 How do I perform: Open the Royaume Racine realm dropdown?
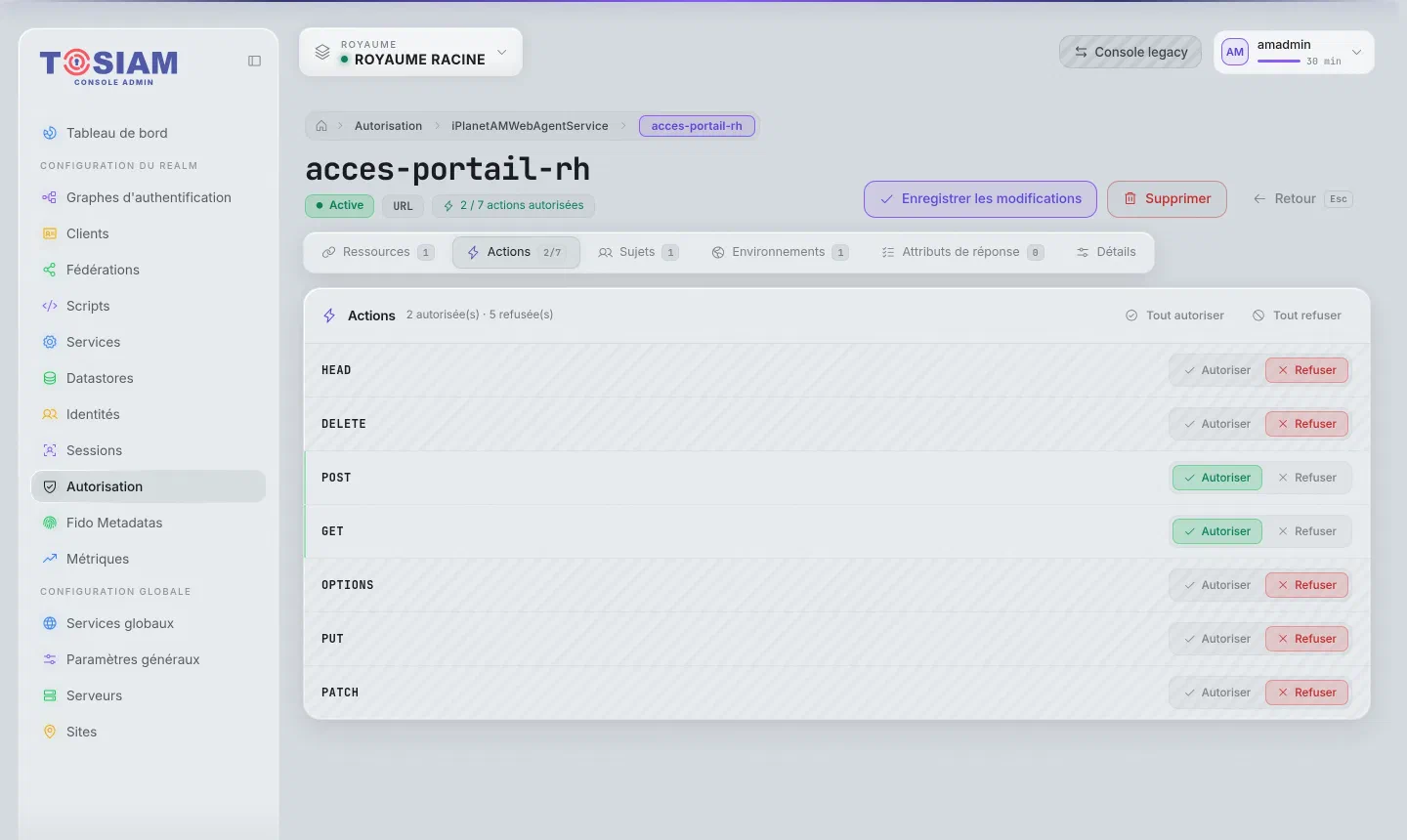point(410,52)
